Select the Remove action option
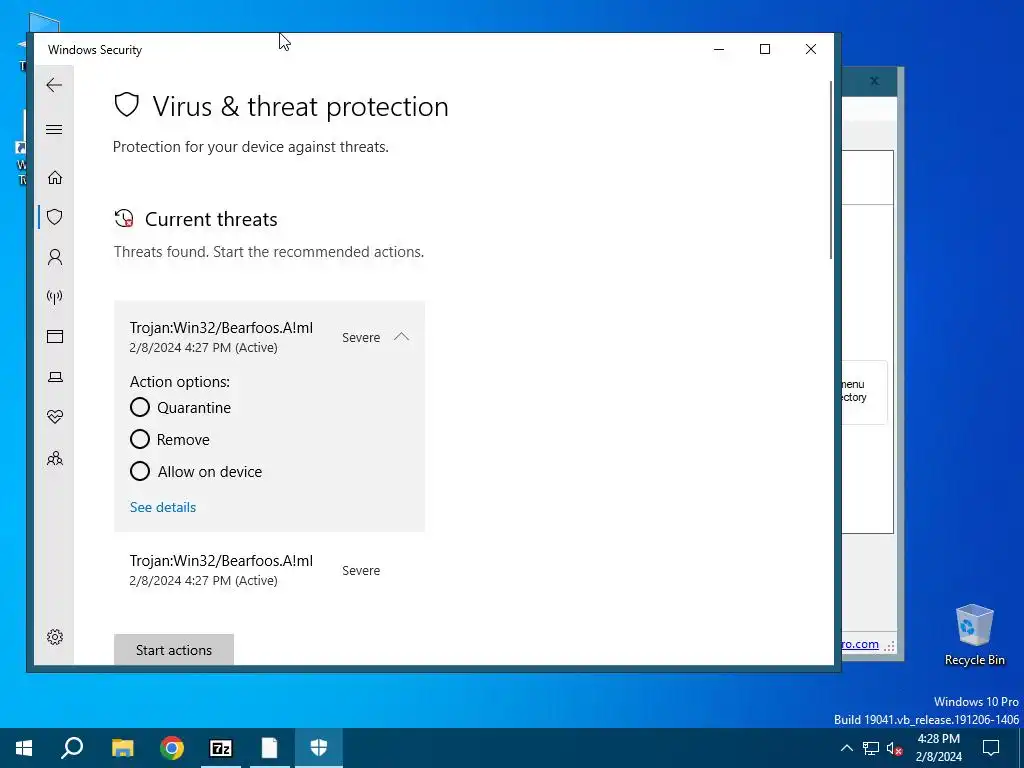Screen dimensions: 1024x768 pos(140,440)
